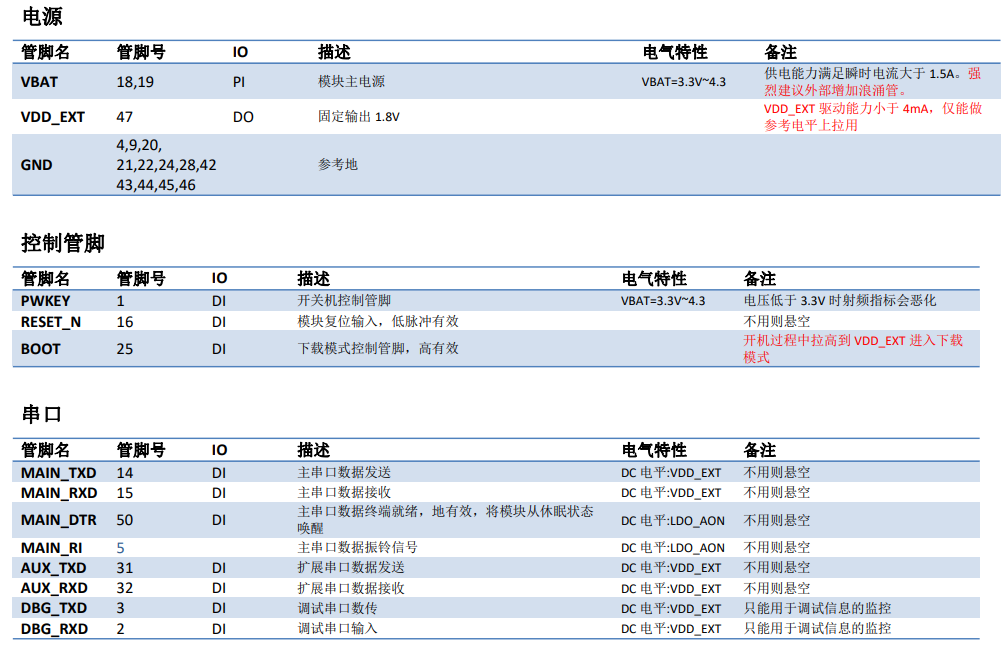Image resolution: width=1003 pixels, height=650 pixels.
Task: Select the GND pin name
Action: coord(36,165)
